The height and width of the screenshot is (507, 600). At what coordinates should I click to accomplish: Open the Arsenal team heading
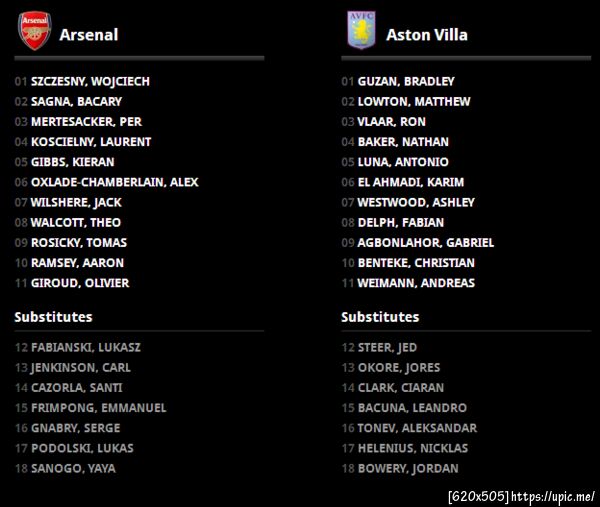[x=88, y=35]
